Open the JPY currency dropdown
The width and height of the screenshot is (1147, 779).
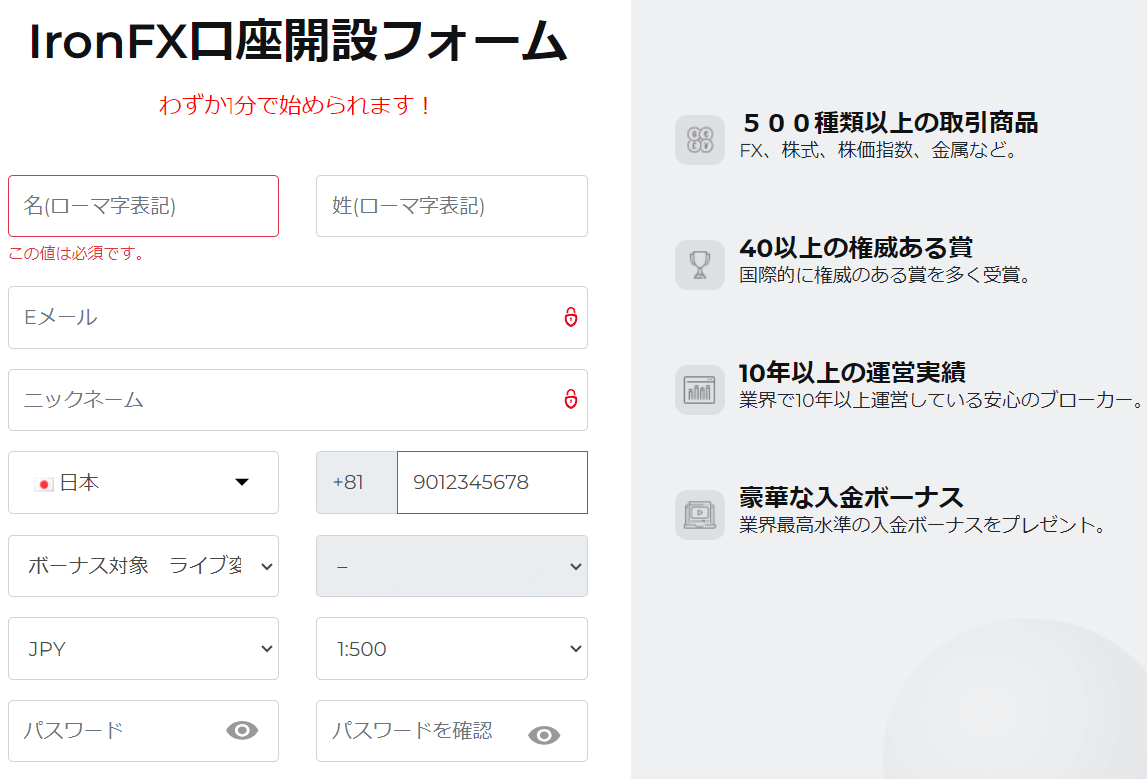coord(143,648)
